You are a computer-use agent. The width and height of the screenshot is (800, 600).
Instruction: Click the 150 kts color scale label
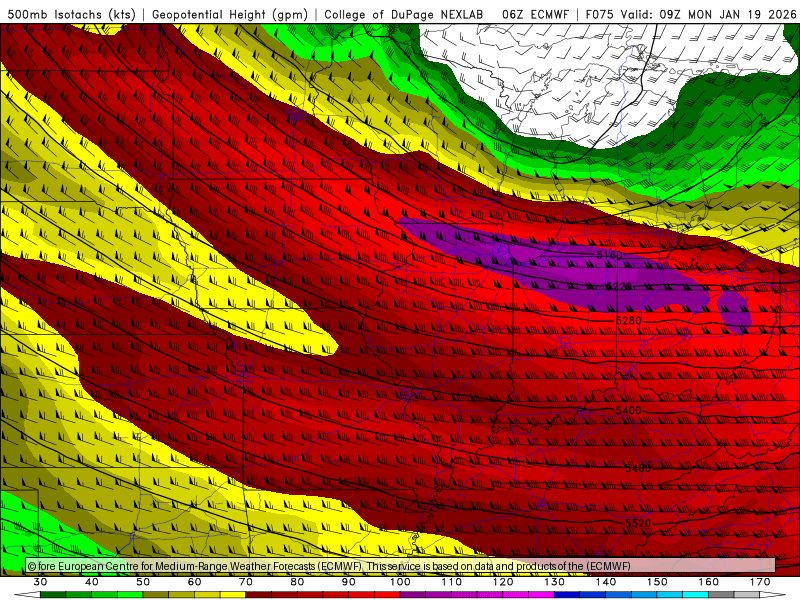(x=658, y=582)
